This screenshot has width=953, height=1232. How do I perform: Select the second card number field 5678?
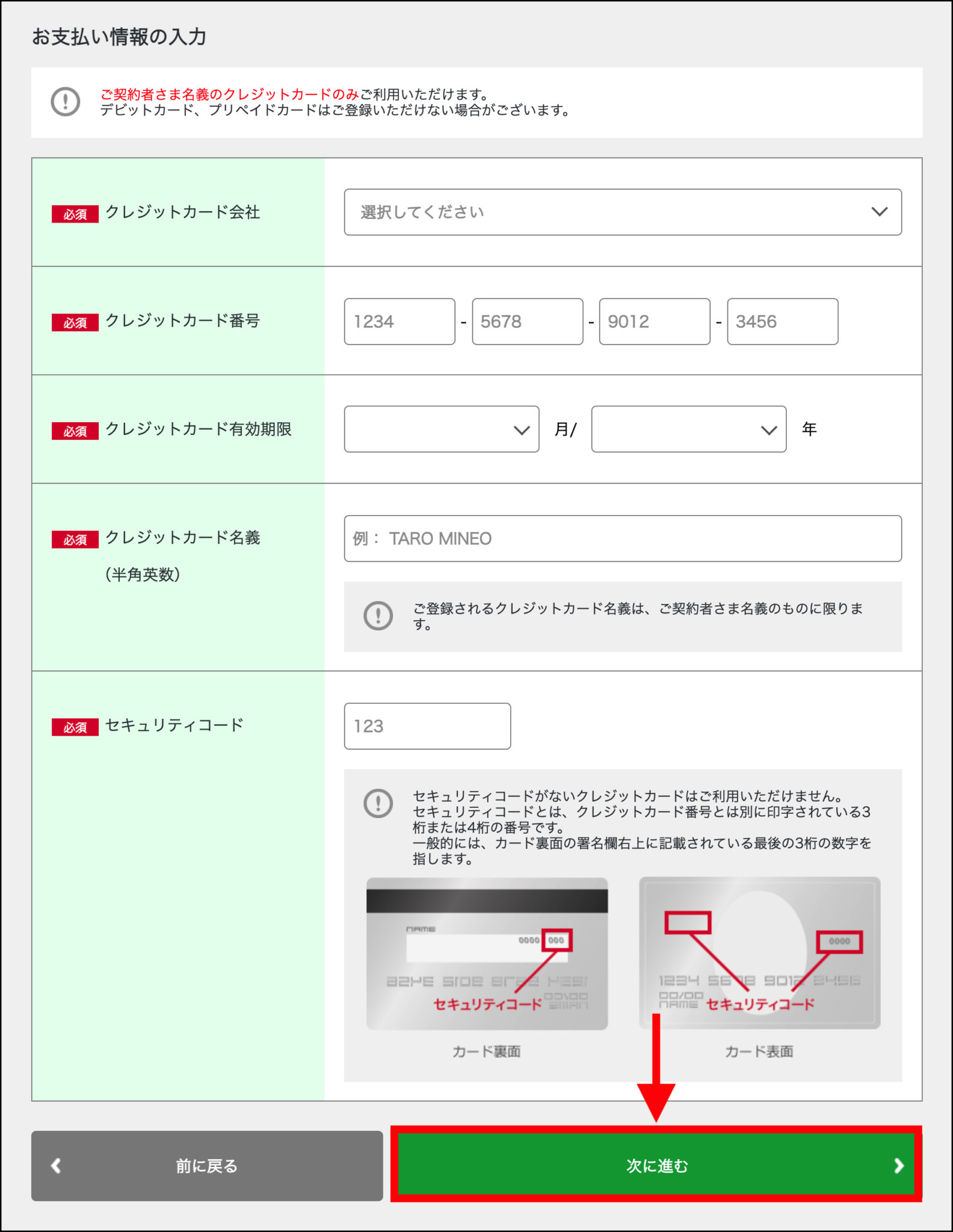(527, 321)
